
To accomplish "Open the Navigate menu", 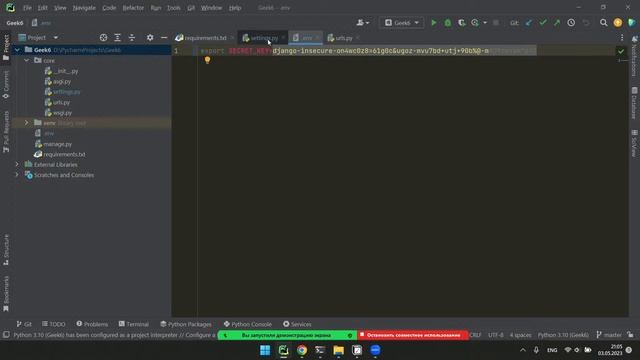I will pyautogui.click(x=84, y=8).
